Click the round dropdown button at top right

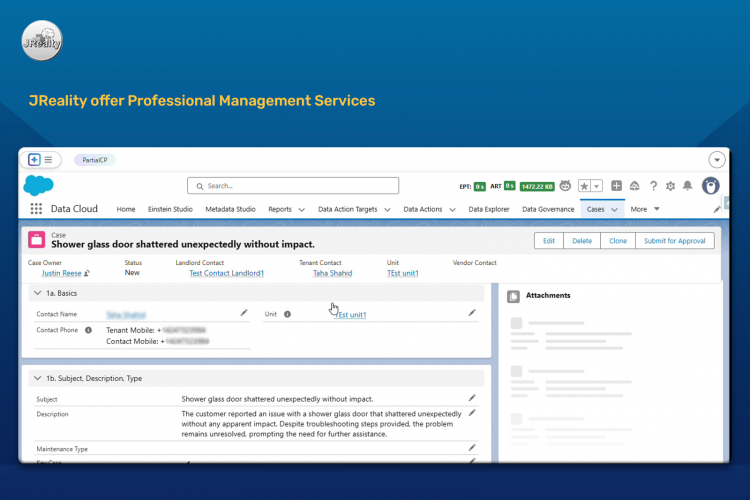[717, 160]
